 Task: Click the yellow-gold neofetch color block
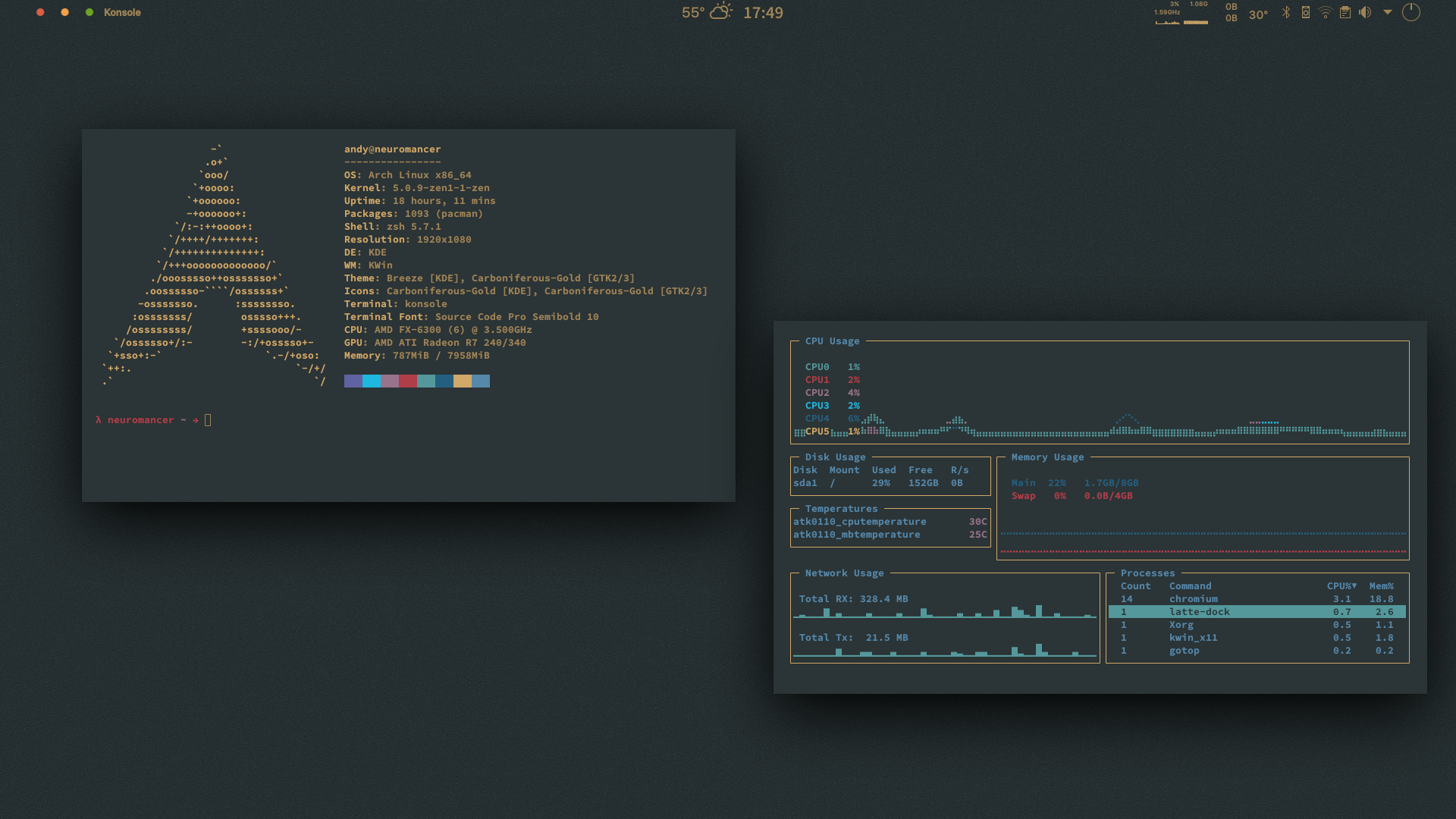[x=463, y=381]
